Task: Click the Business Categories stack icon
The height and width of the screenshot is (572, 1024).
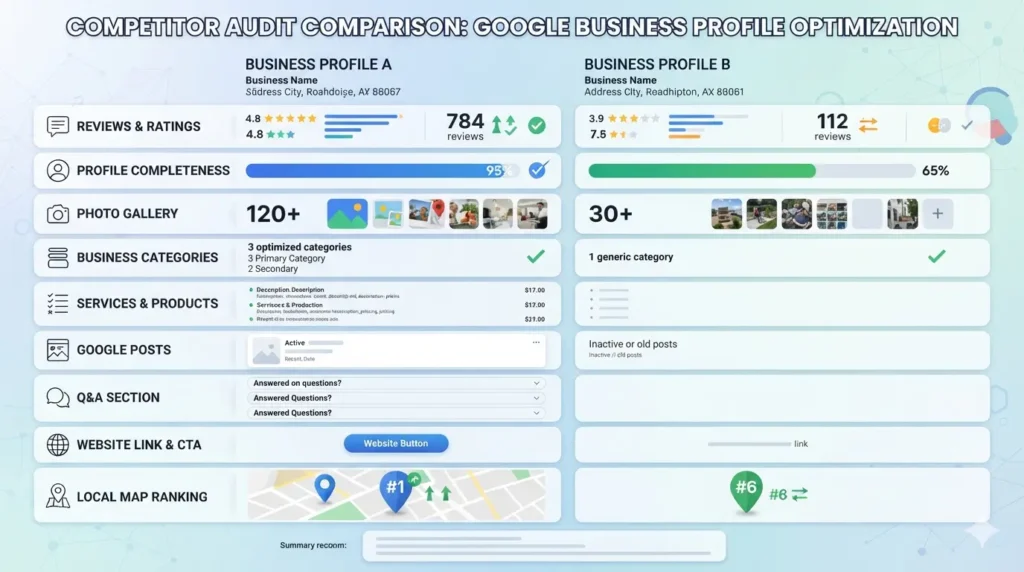Action: (57, 257)
